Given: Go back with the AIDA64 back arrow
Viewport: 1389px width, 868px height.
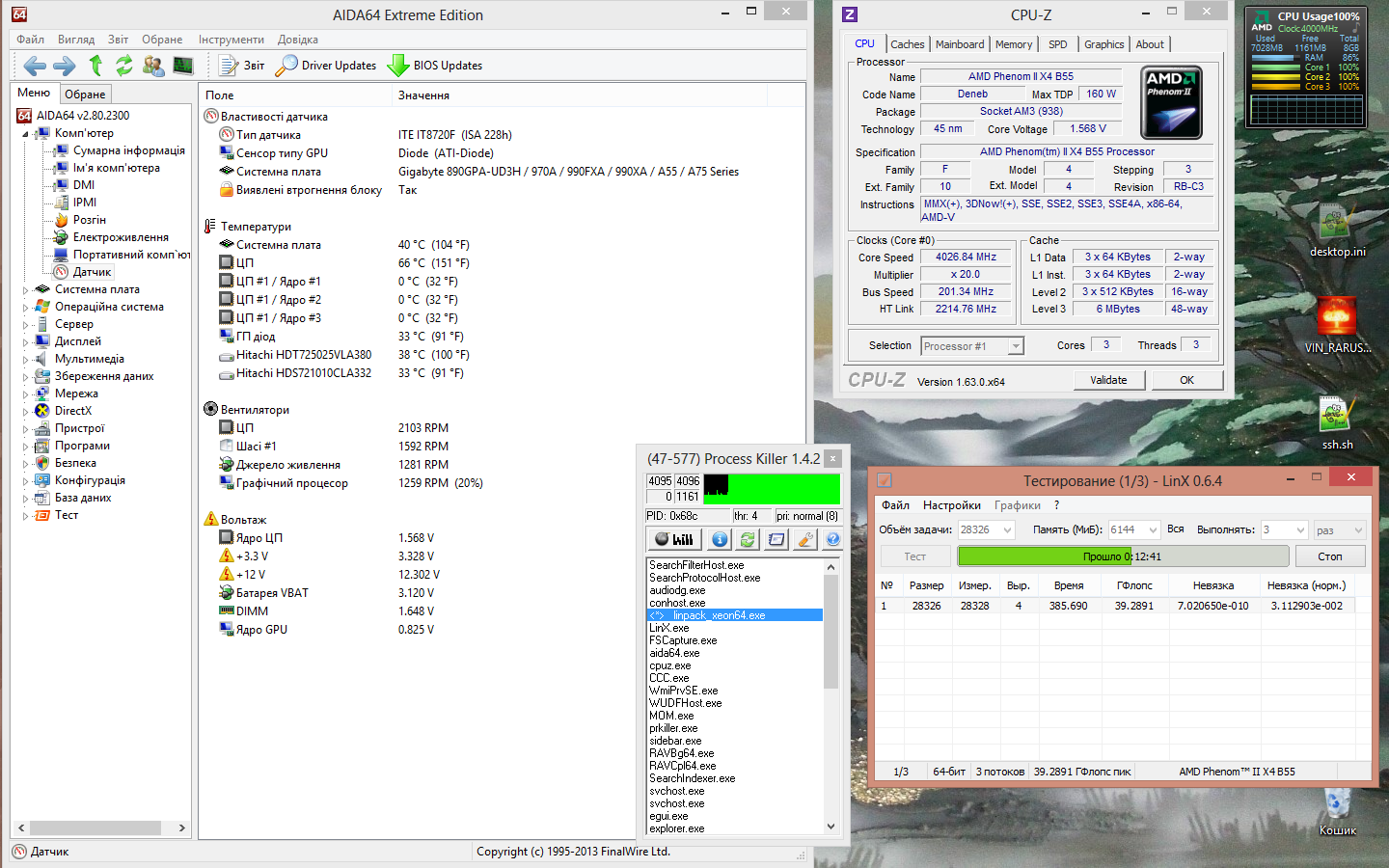Looking at the screenshot, I should [x=35, y=66].
